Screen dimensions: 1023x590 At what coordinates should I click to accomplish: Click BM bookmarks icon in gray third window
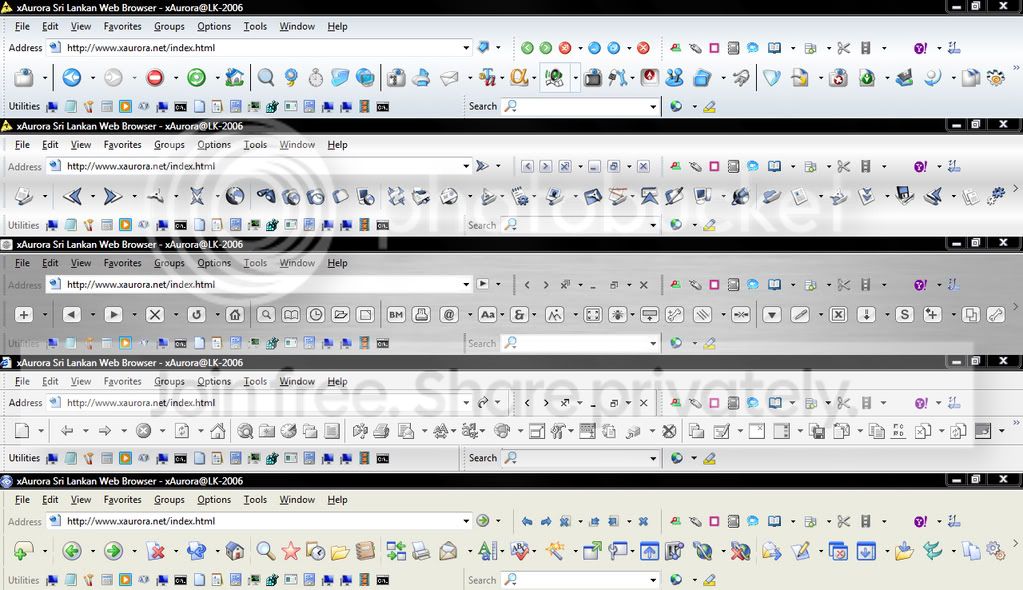(396, 315)
